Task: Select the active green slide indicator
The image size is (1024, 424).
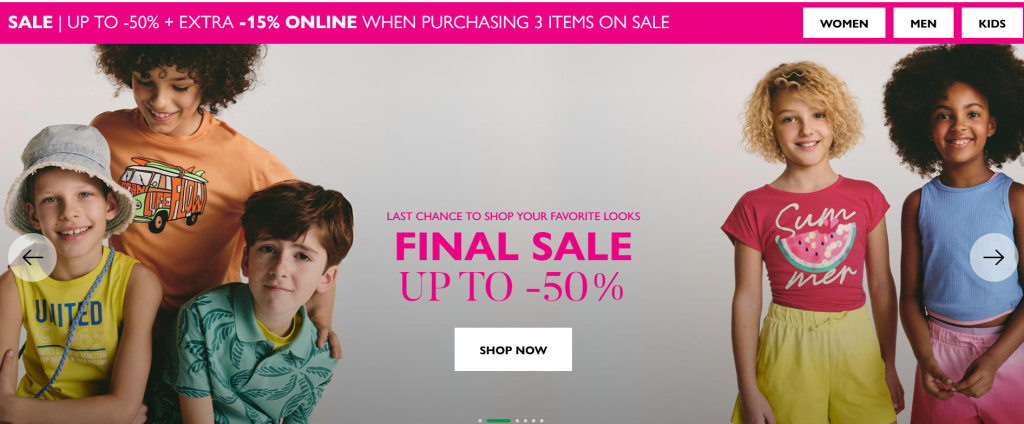Action: click(499, 421)
